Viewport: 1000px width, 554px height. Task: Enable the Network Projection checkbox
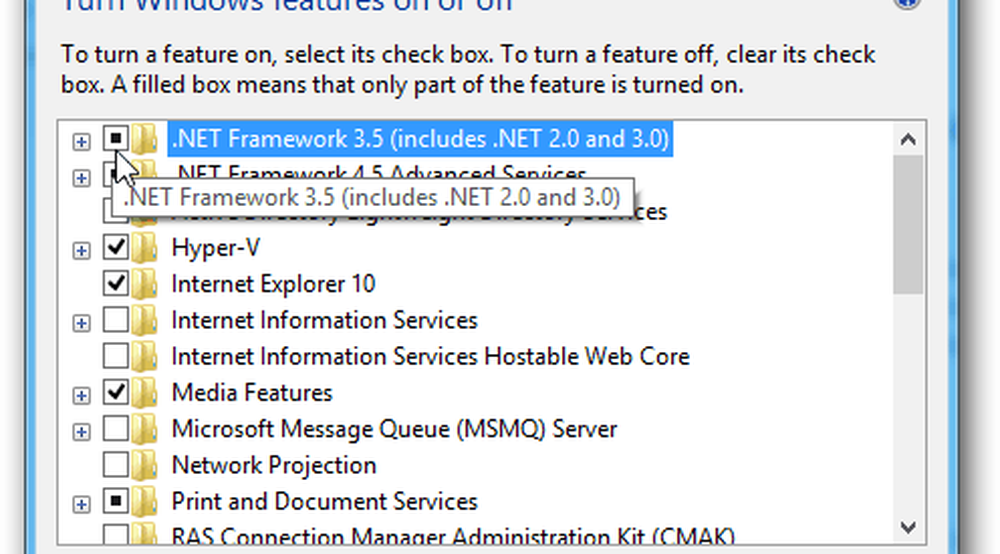click(x=115, y=465)
